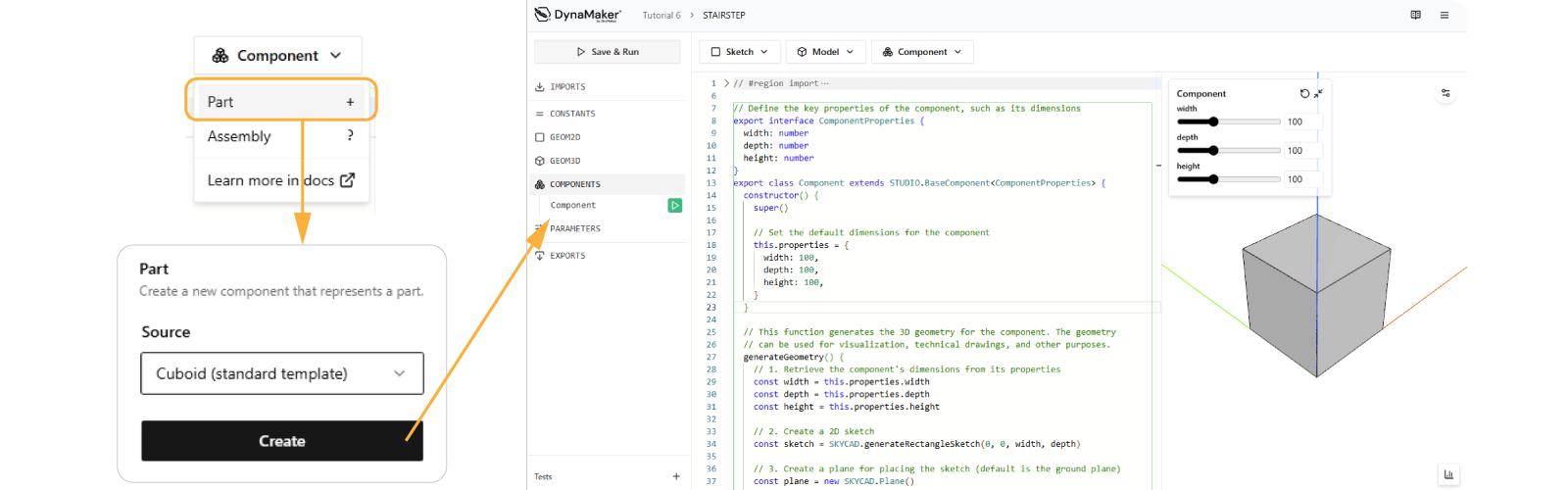Open the Model dropdown

click(824, 52)
